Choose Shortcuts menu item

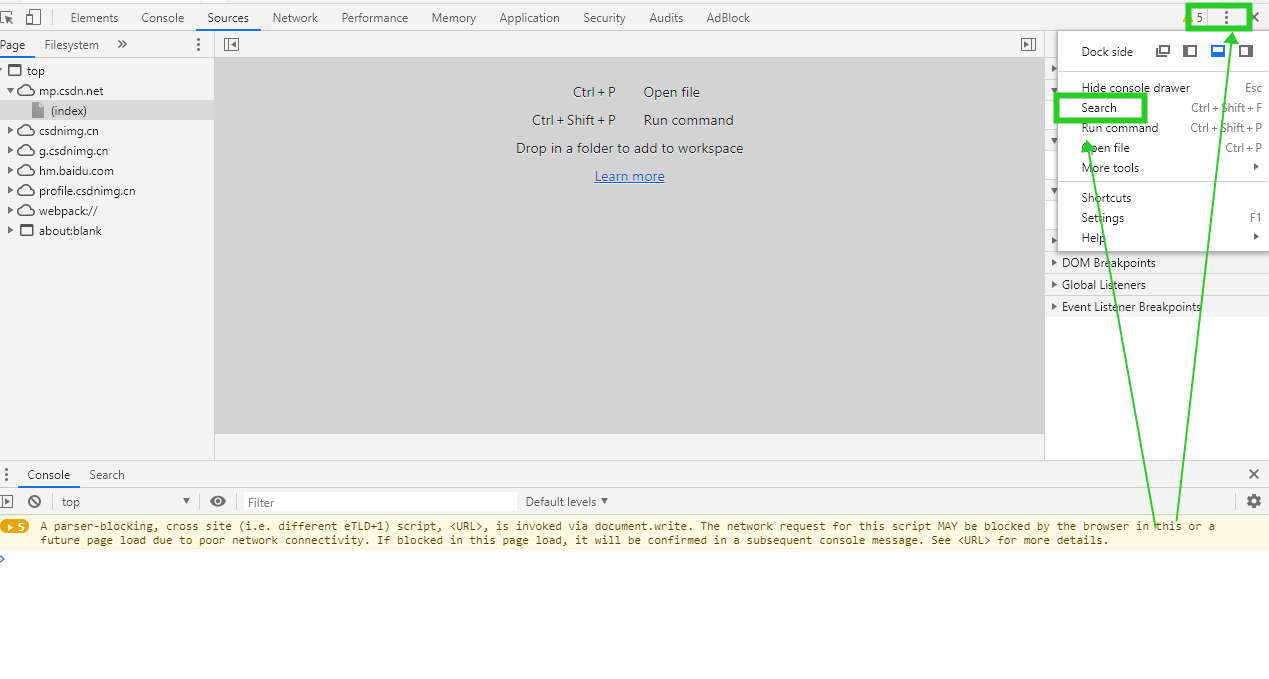1163,198
